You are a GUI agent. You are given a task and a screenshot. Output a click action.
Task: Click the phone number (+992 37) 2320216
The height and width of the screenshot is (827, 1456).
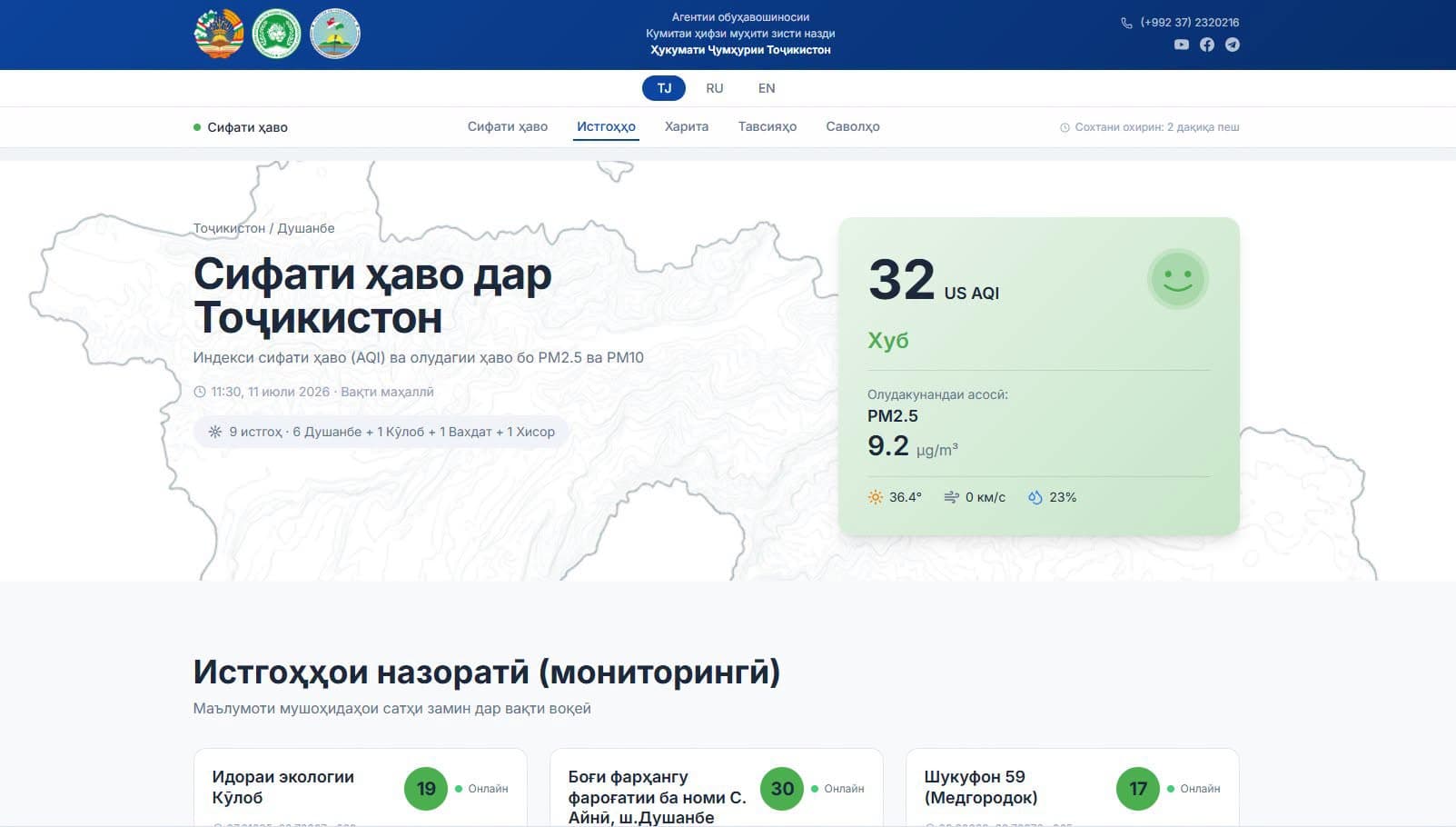(x=1190, y=23)
